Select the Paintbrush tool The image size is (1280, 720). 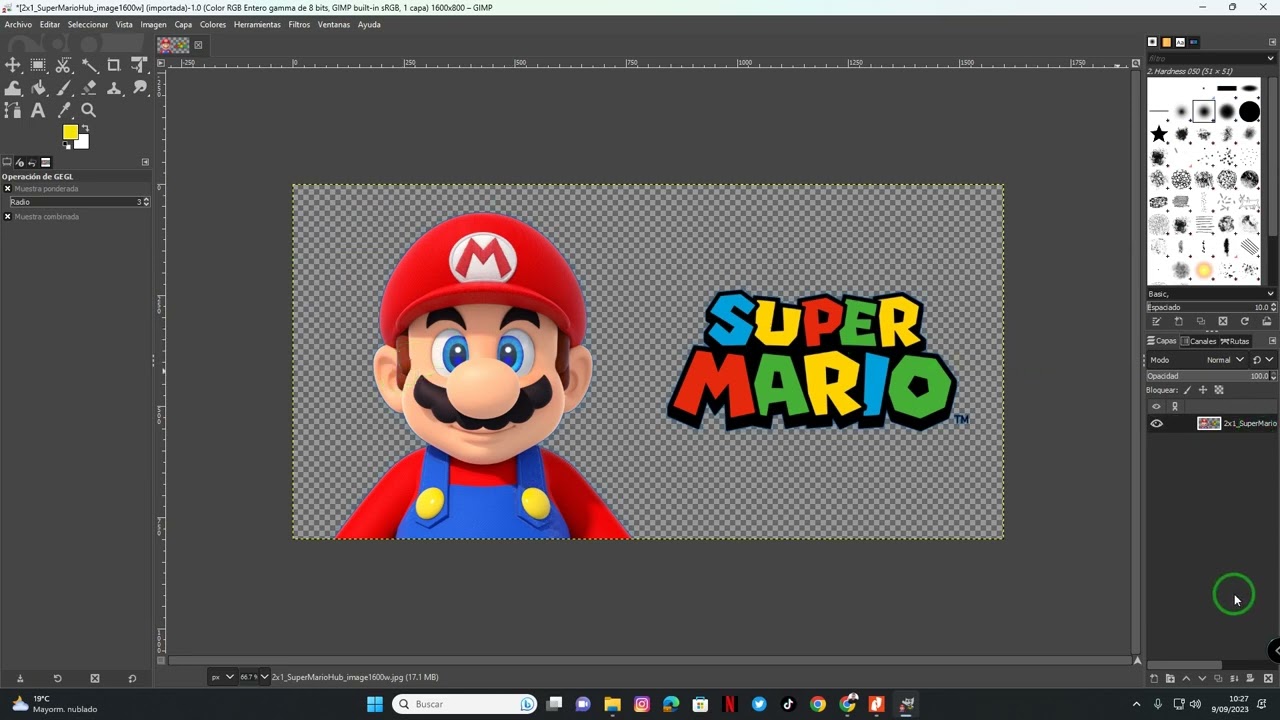(64, 88)
